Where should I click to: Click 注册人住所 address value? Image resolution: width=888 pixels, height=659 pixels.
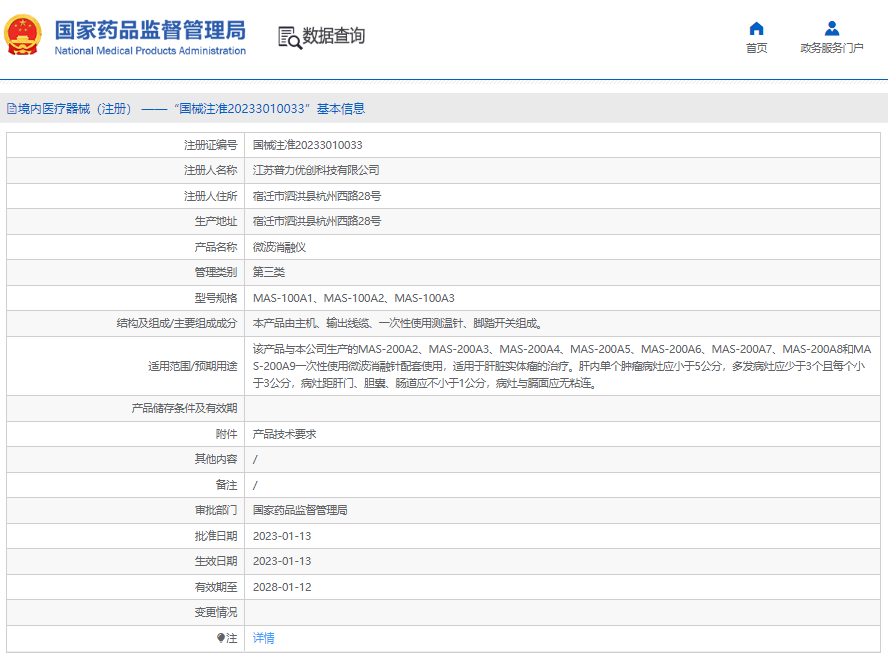(317, 196)
